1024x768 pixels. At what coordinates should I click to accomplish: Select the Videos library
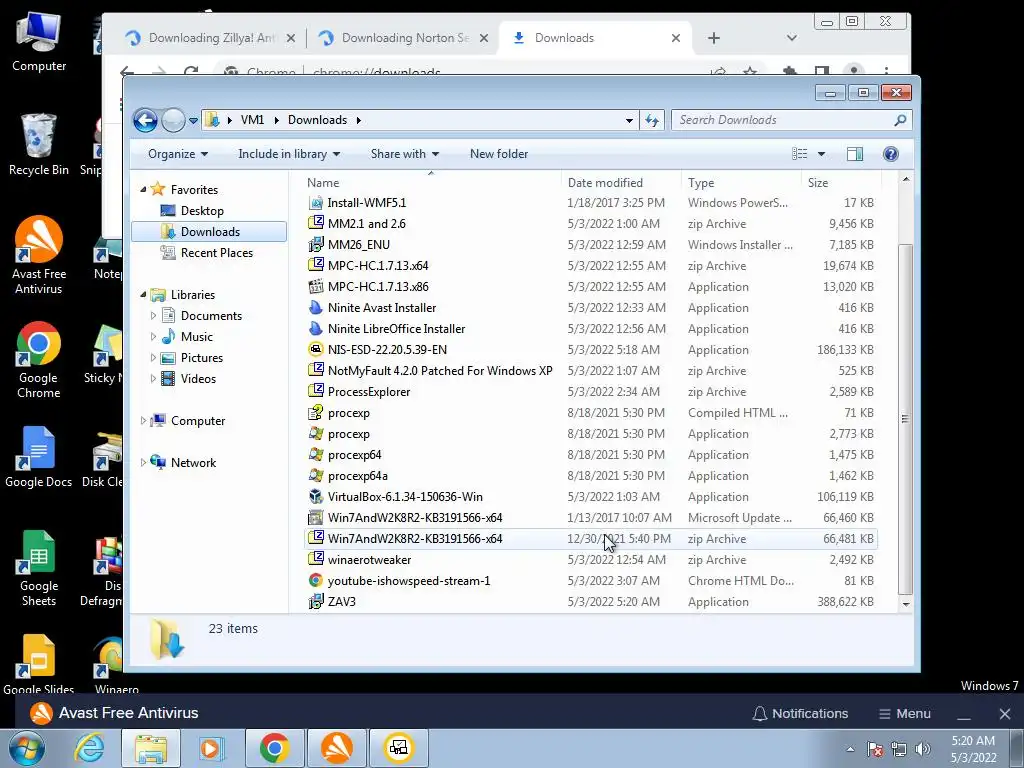coord(198,379)
